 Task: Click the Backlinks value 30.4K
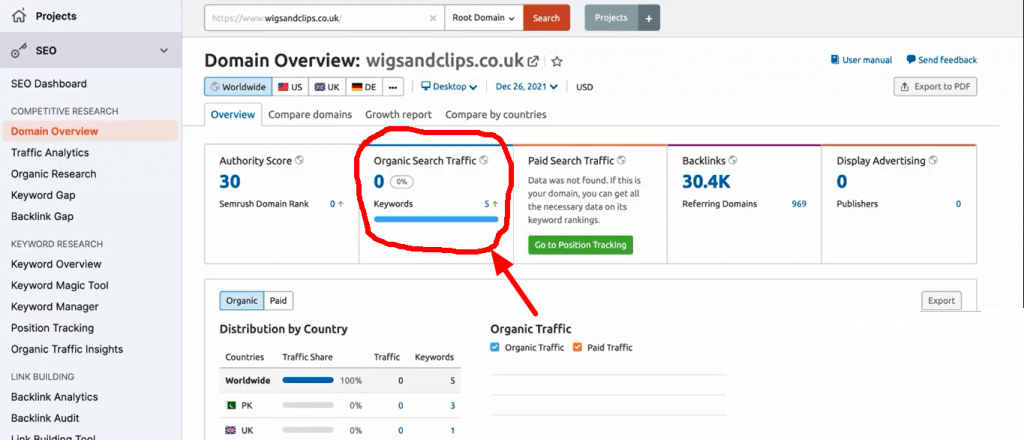click(707, 181)
